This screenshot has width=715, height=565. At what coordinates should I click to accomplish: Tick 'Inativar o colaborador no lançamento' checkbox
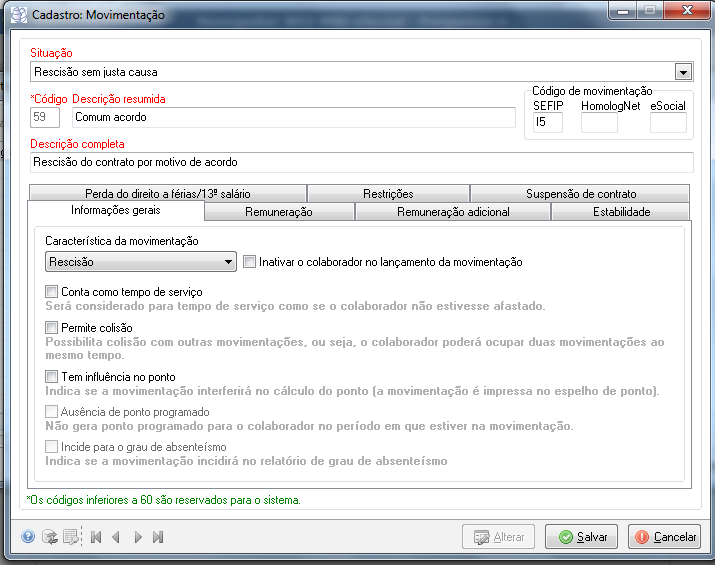[250, 262]
